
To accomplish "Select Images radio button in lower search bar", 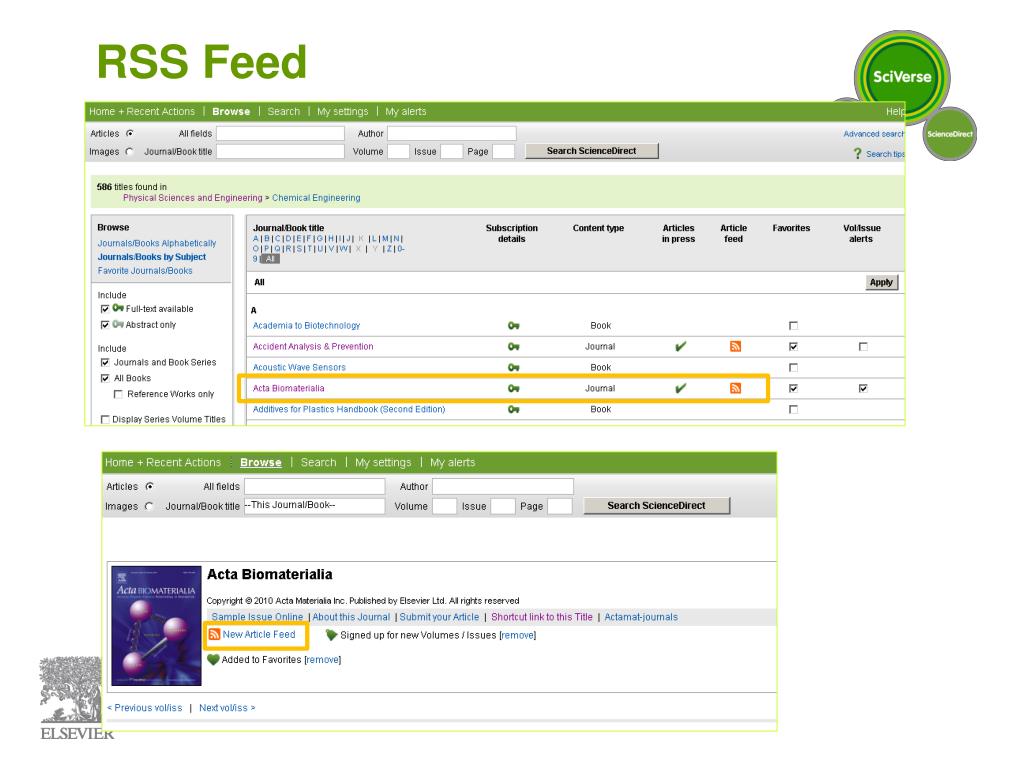I will pos(149,506).
